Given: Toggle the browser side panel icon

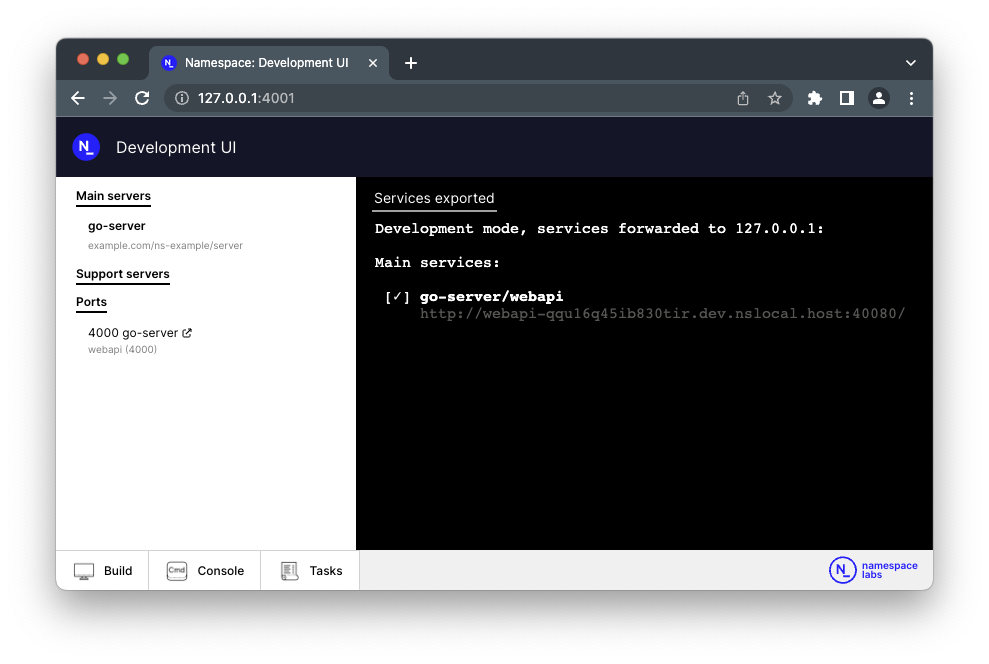Looking at the screenshot, I should pyautogui.click(x=846, y=98).
